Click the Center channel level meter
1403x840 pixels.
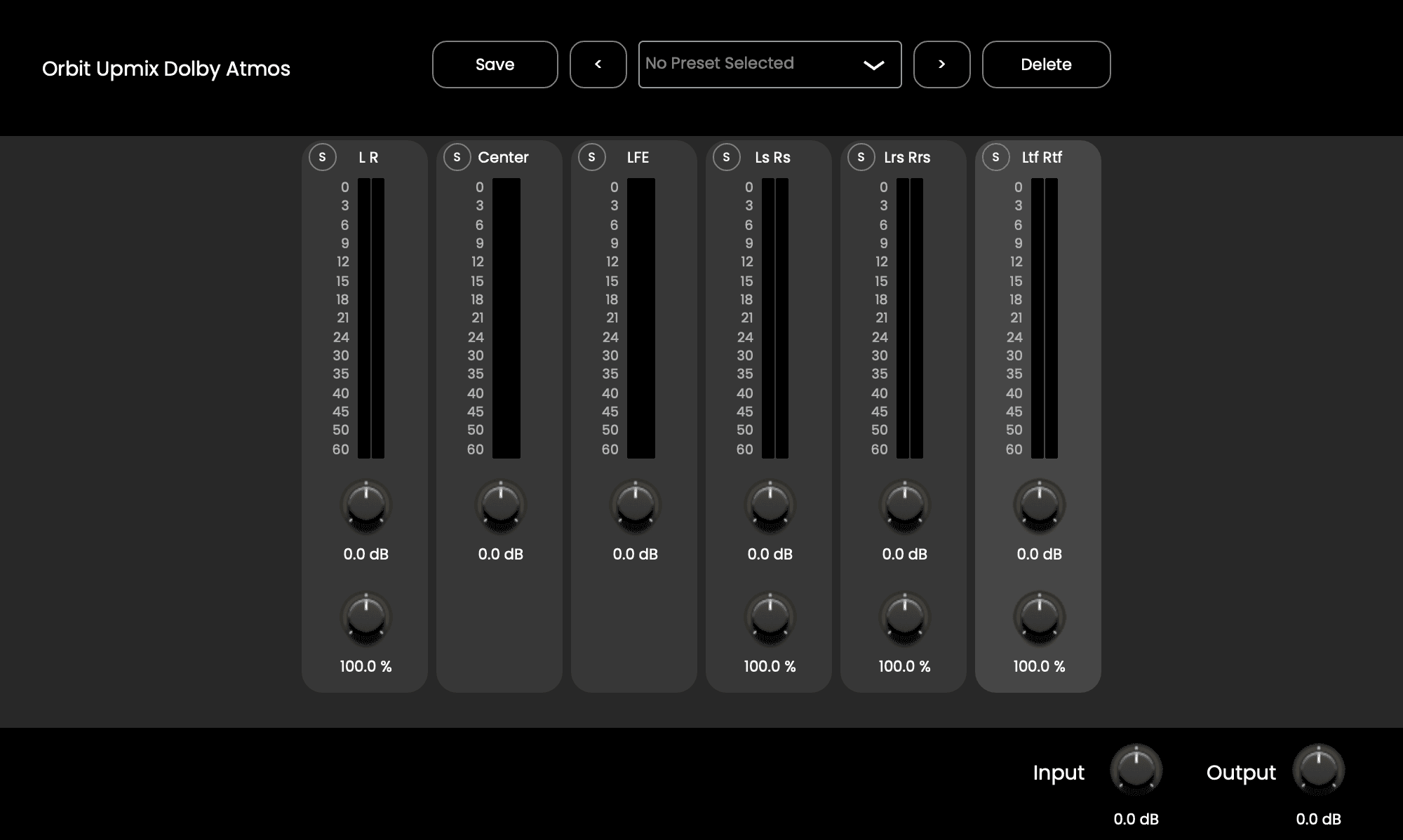[x=506, y=318]
